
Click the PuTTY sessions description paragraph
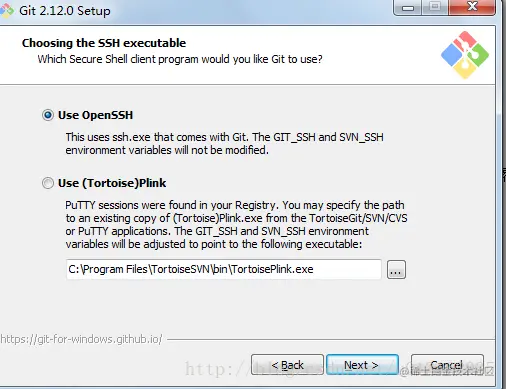(236, 224)
